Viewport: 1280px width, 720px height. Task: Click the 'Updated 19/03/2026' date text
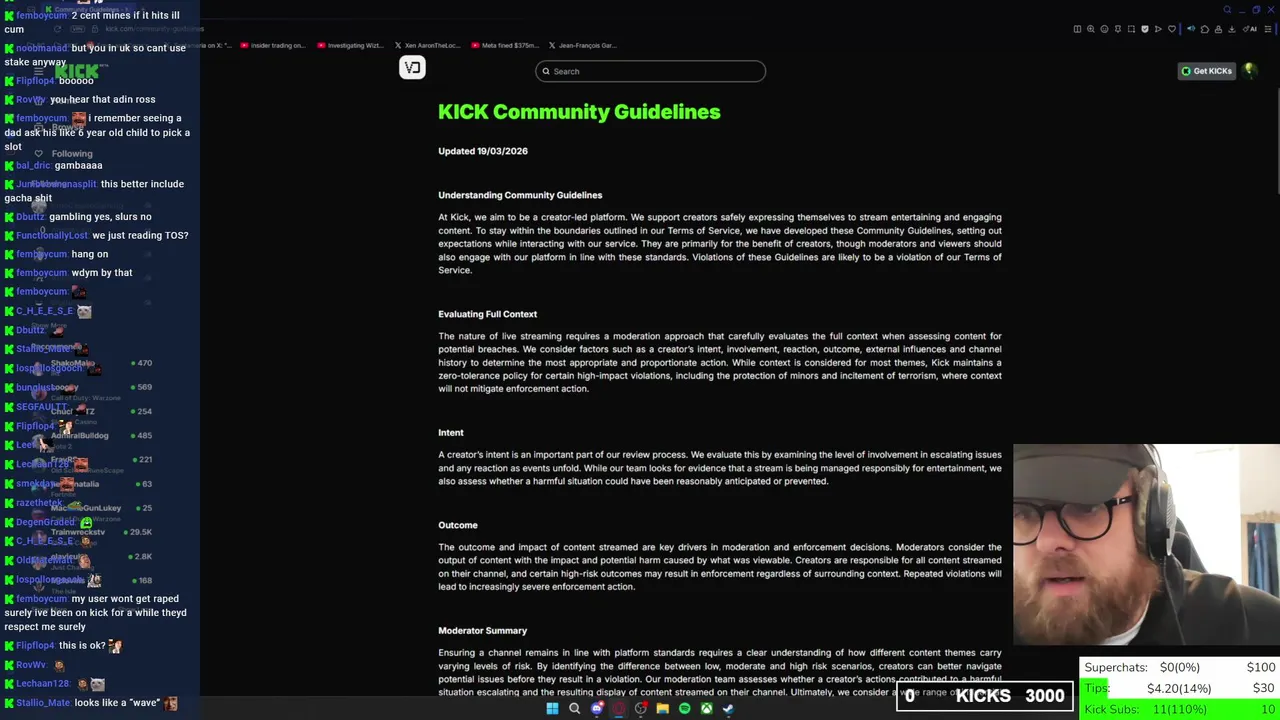coord(483,151)
